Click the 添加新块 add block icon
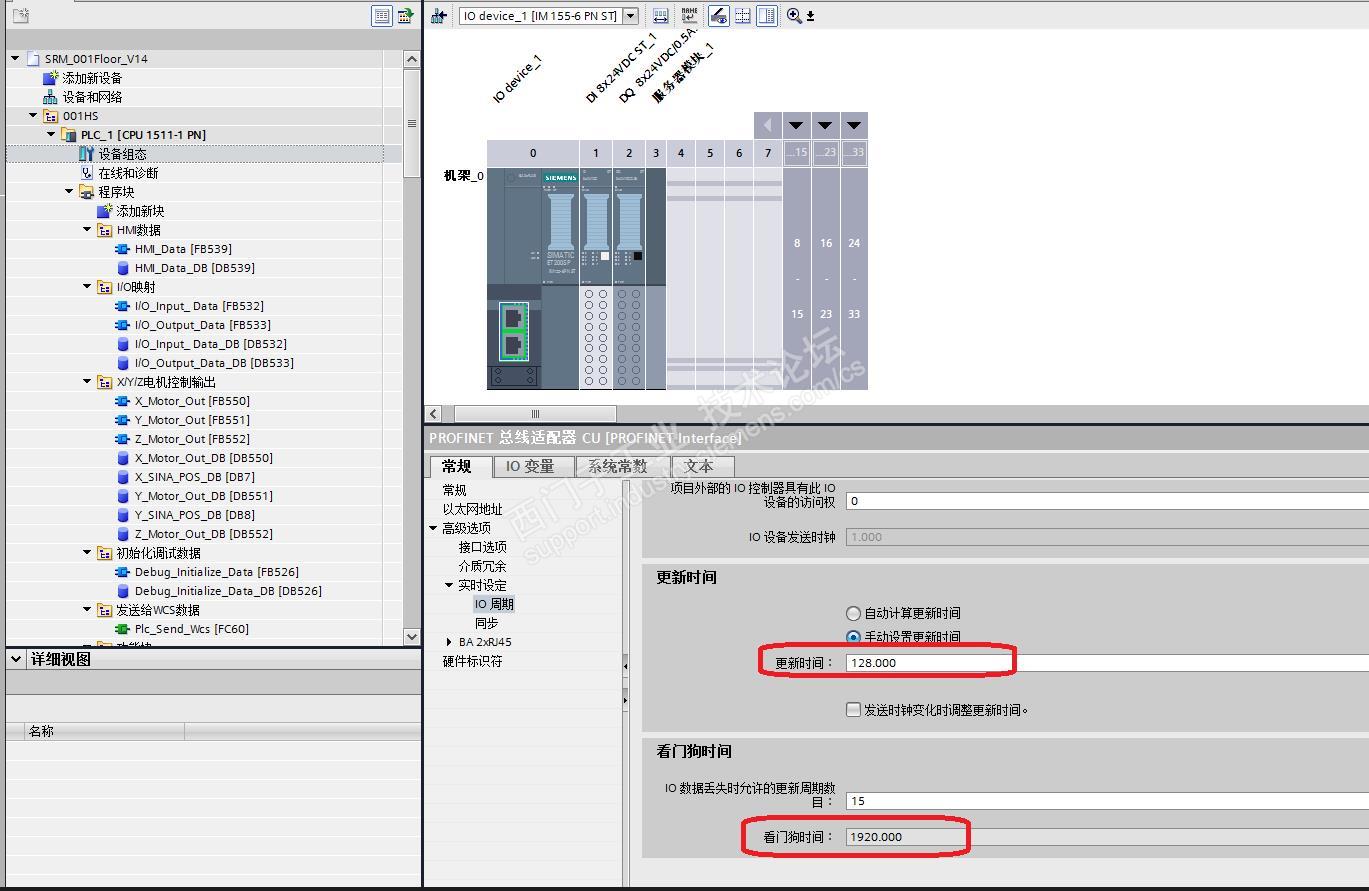 (105, 211)
